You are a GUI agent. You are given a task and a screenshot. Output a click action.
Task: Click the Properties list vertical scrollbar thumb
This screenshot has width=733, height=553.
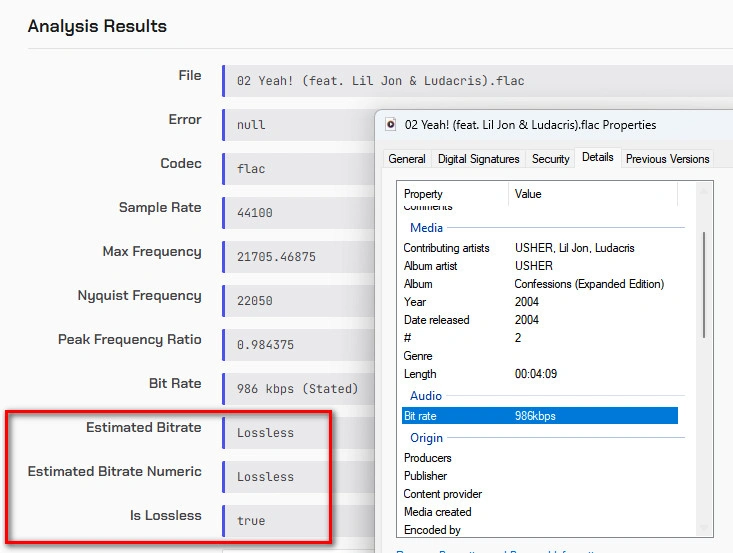click(x=704, y=285)
